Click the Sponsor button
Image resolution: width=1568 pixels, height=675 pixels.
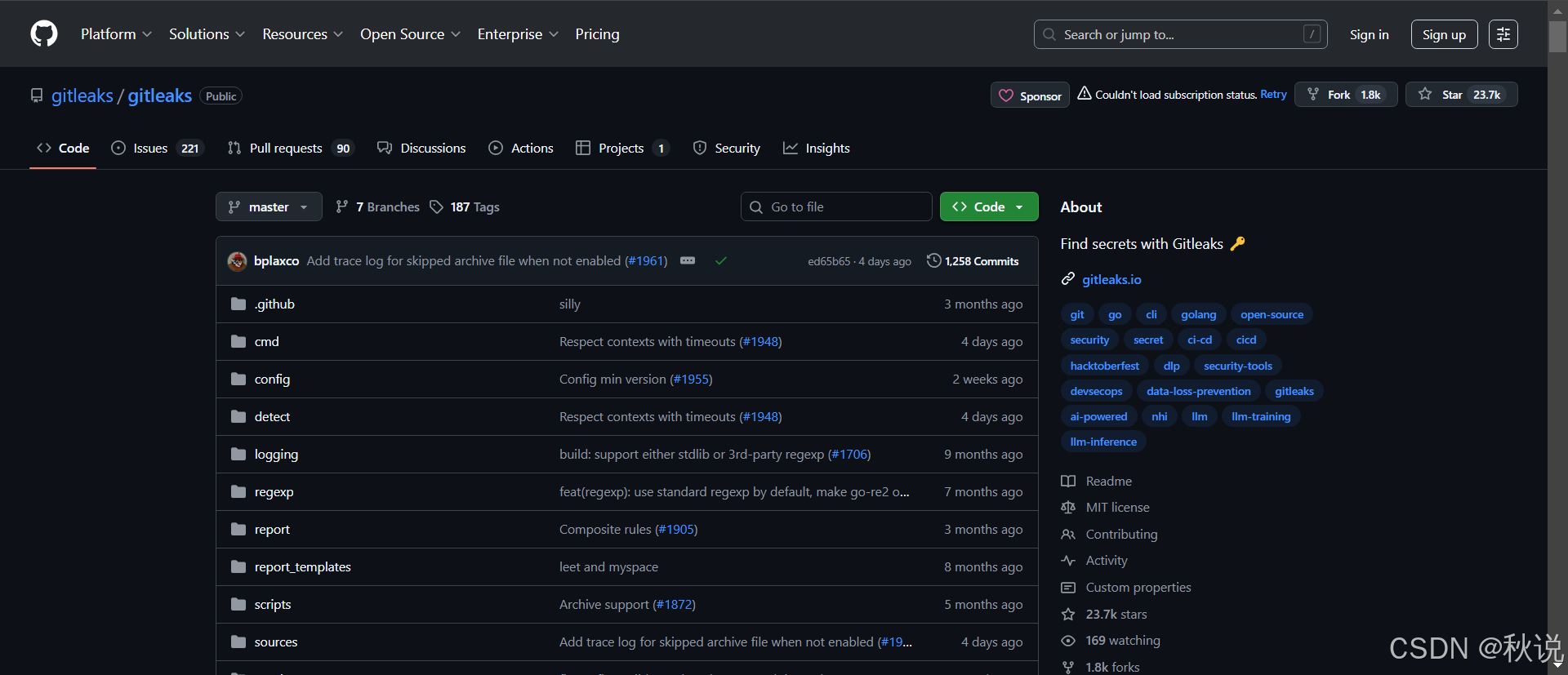click(x=1030, y=95)
